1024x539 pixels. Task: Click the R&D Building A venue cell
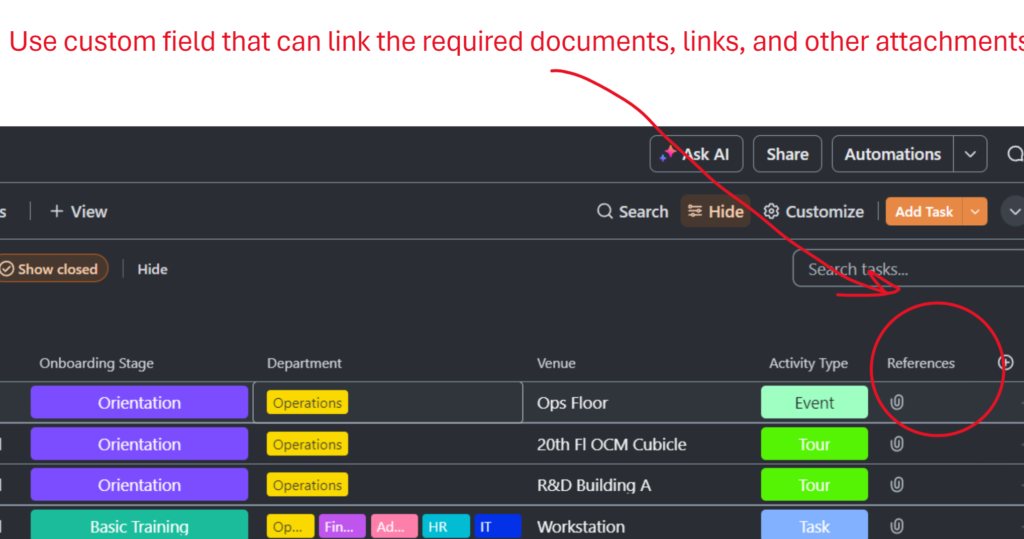(594, 485)
